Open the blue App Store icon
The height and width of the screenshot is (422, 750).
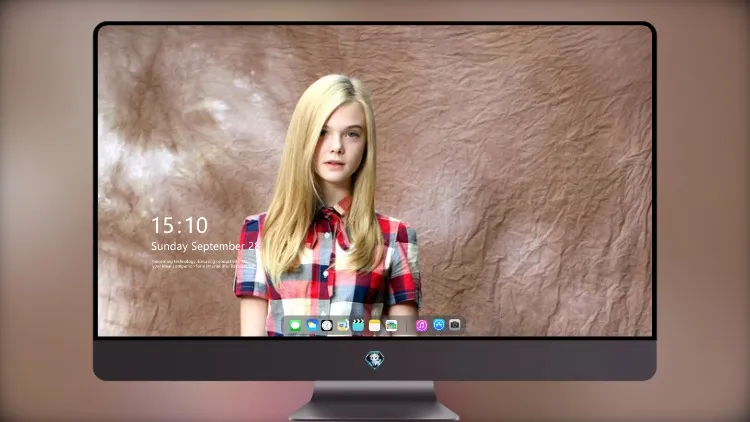439,325
